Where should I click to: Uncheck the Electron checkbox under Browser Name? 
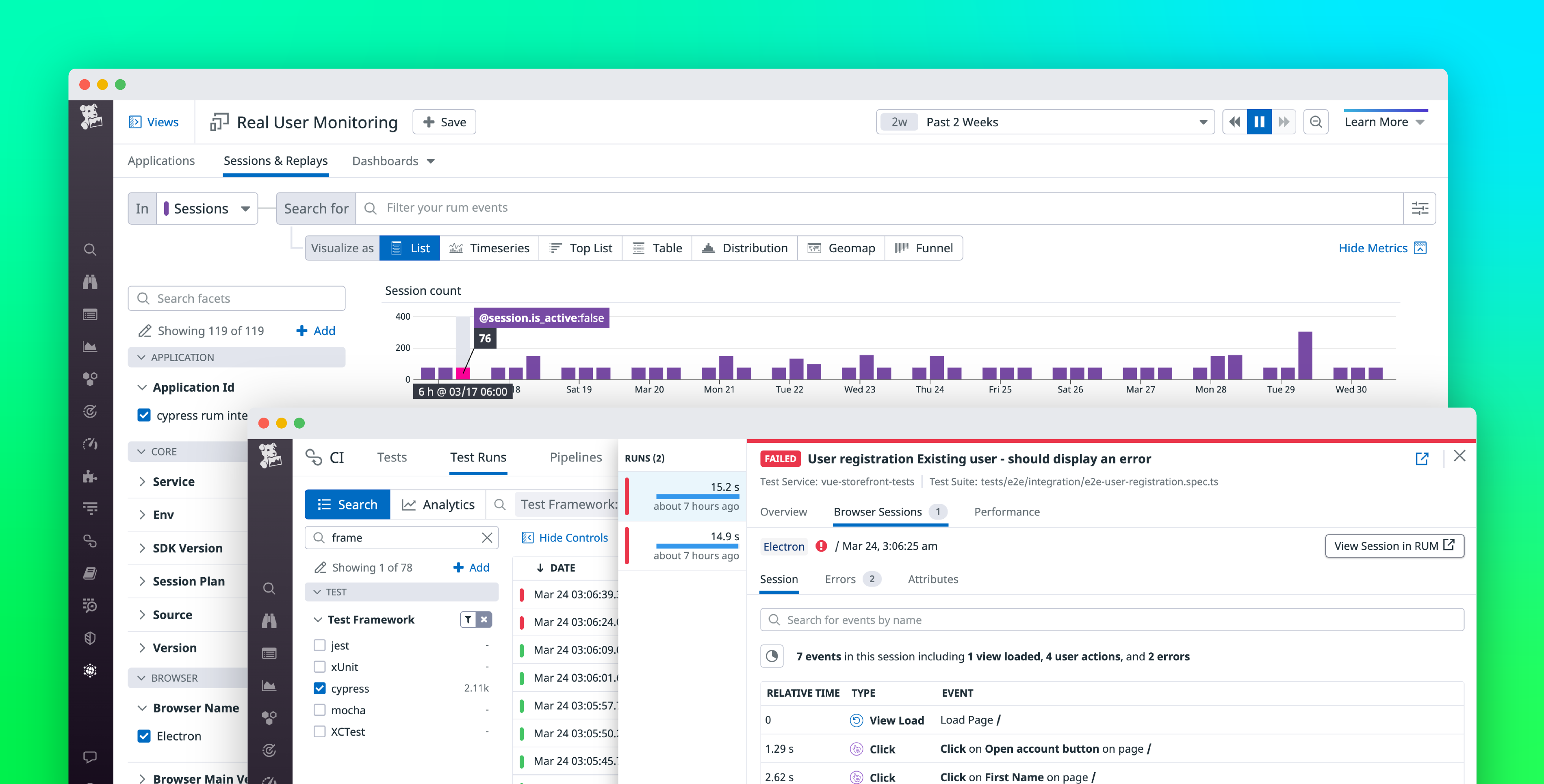pyautogui.click(x=144, y=736)
